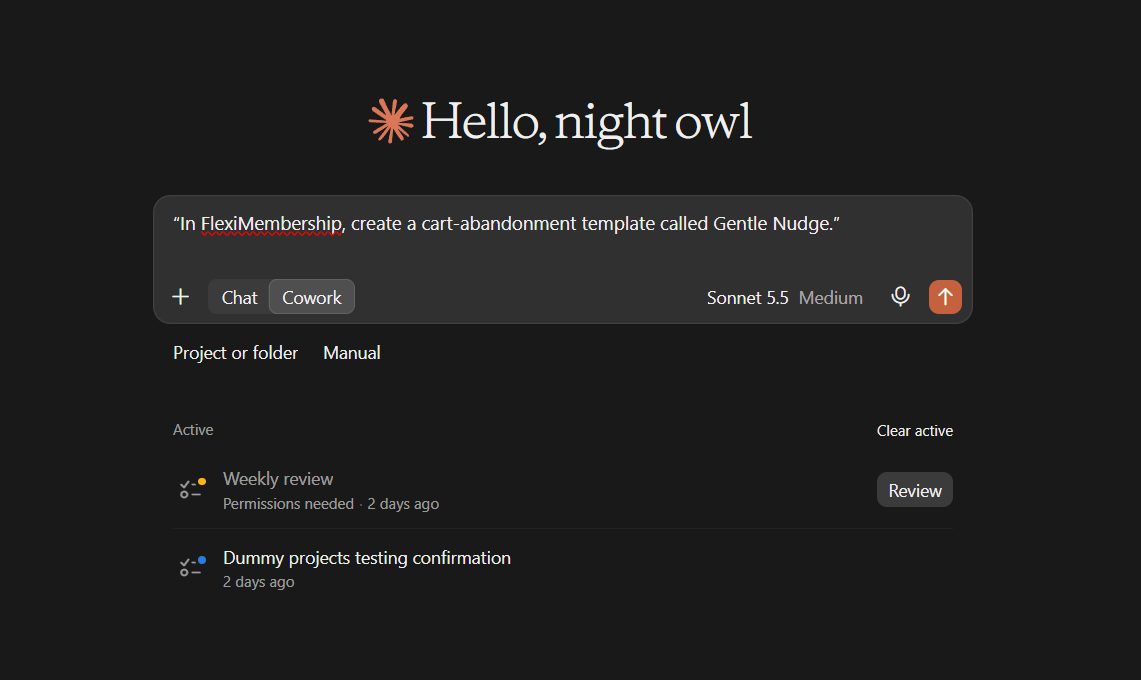Select the Cowork mode toggle
The image size is (1141, 680).
tap(311, 297)
